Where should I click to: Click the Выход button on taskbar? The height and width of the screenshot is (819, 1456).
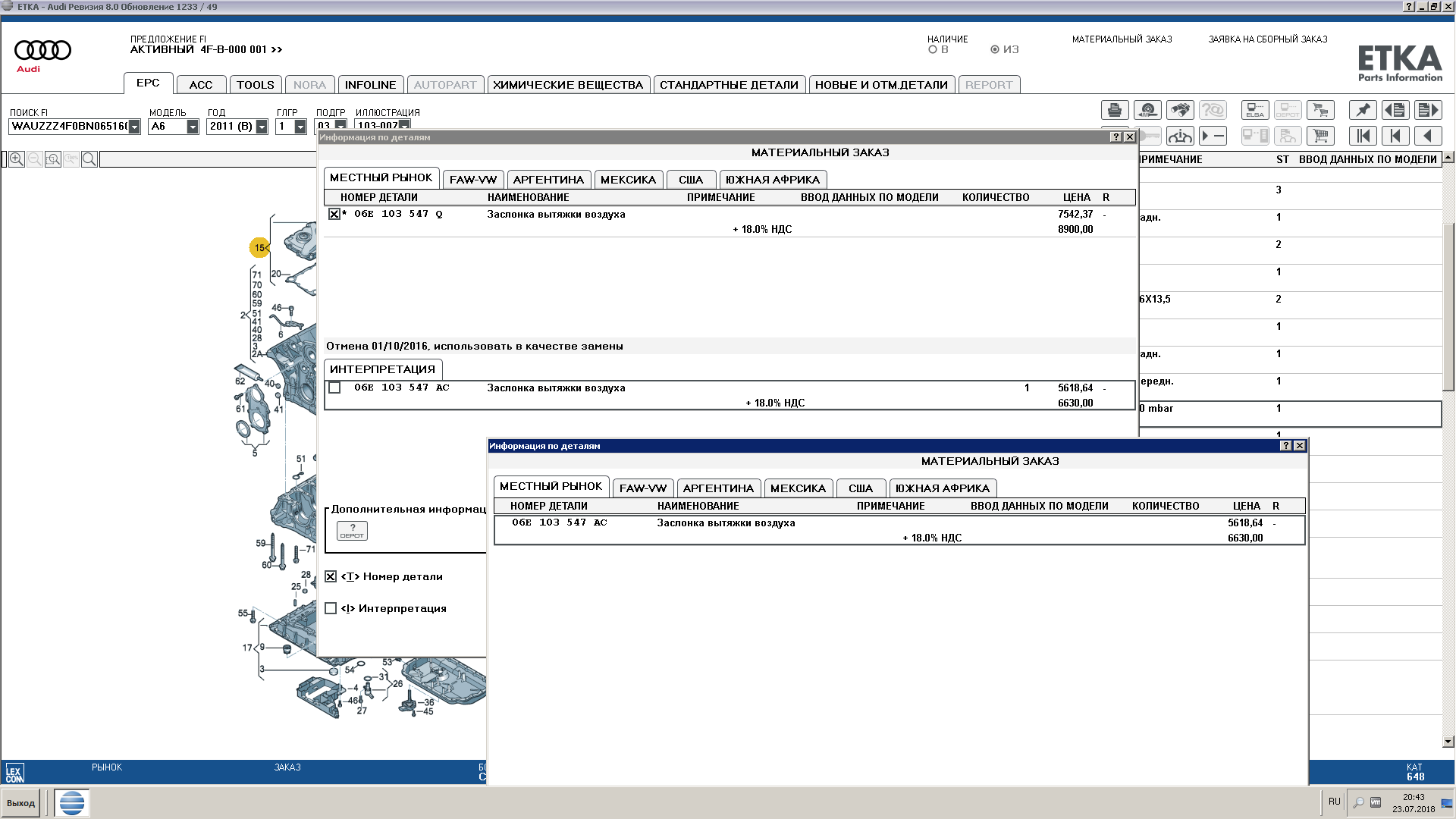[x=21, y=803]
